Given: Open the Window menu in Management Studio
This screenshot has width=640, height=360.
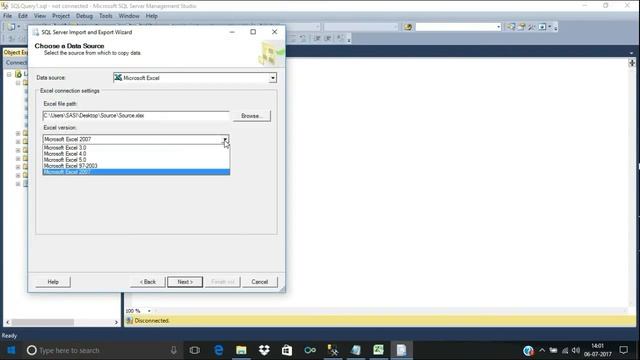Looking at the screenshot, I should [129, 16].
